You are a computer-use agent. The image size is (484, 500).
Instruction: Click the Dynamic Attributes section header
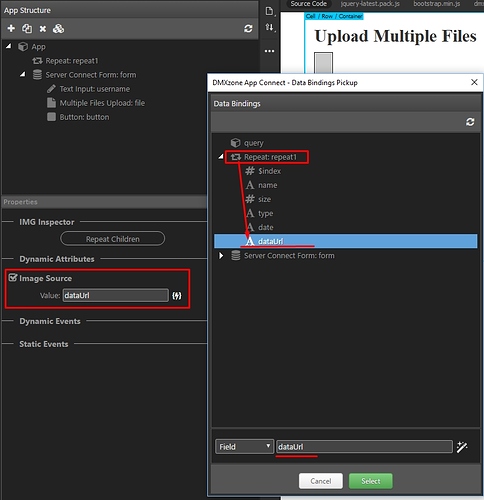point(57,259)
